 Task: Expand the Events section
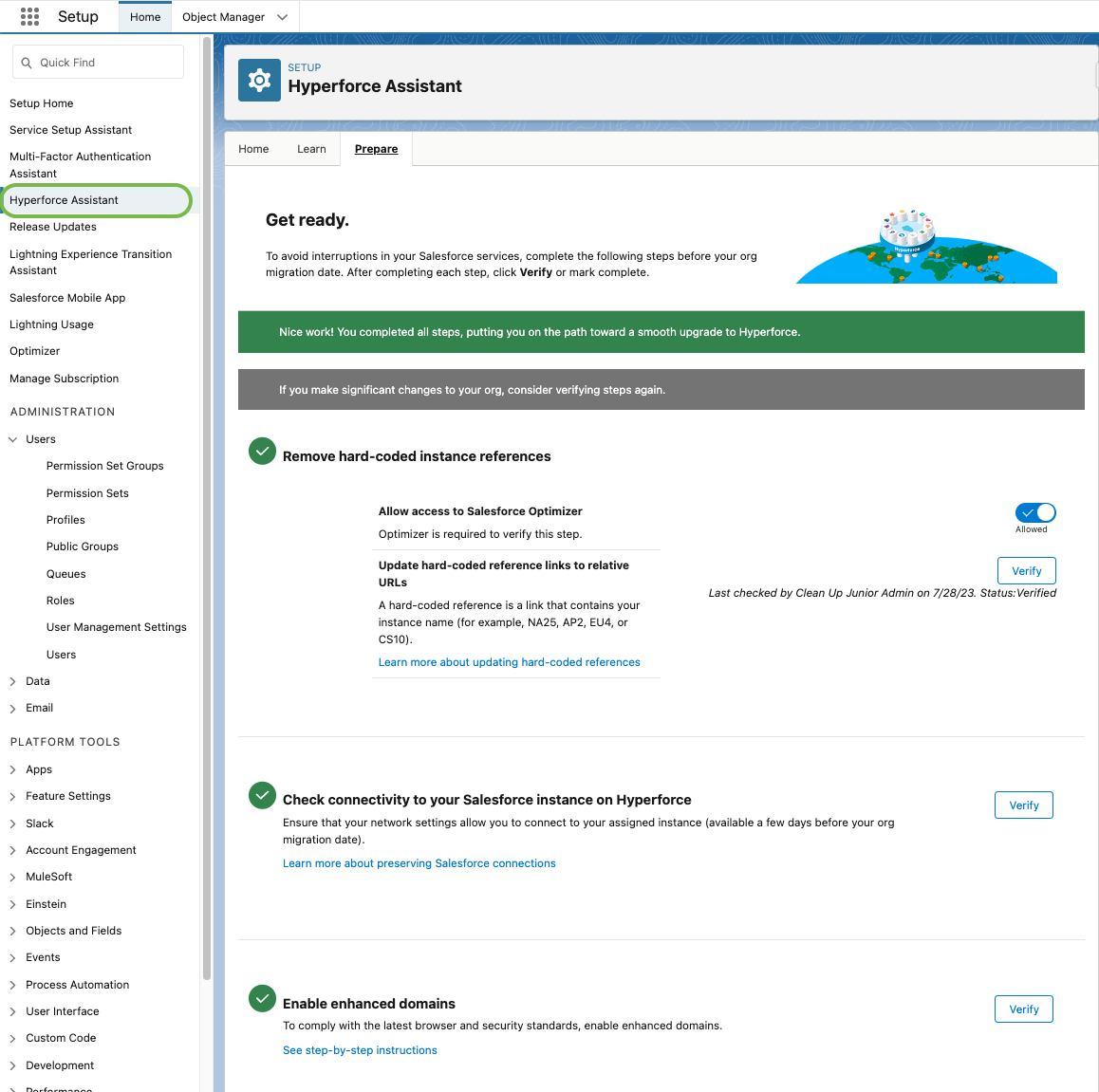12,957
